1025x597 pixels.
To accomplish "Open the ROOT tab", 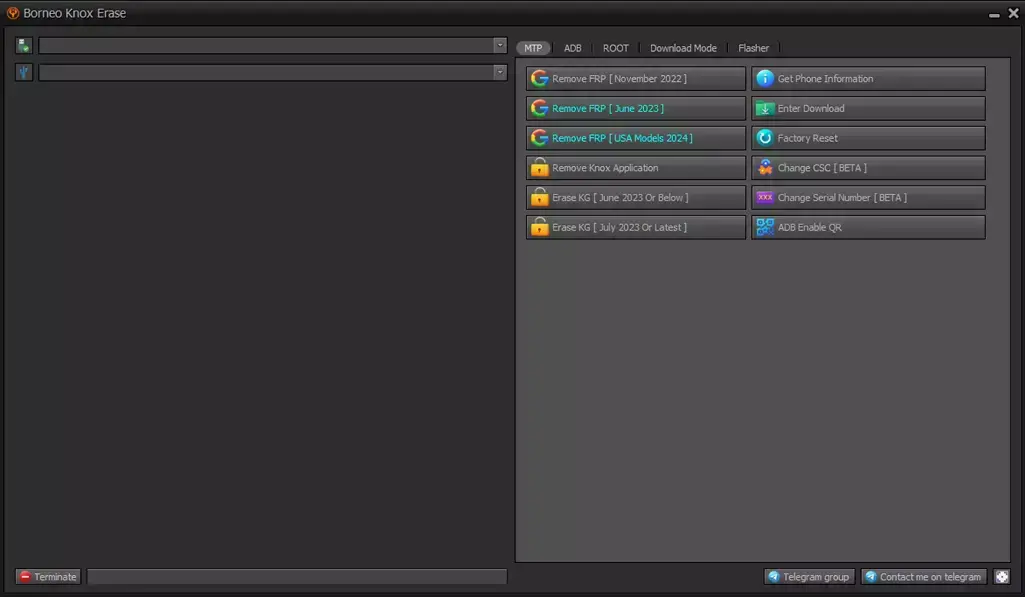I will [x=616, y=48].
